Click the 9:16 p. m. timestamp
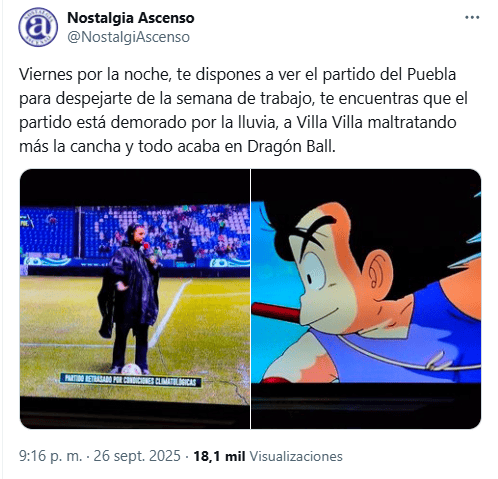 click(50, 456)
